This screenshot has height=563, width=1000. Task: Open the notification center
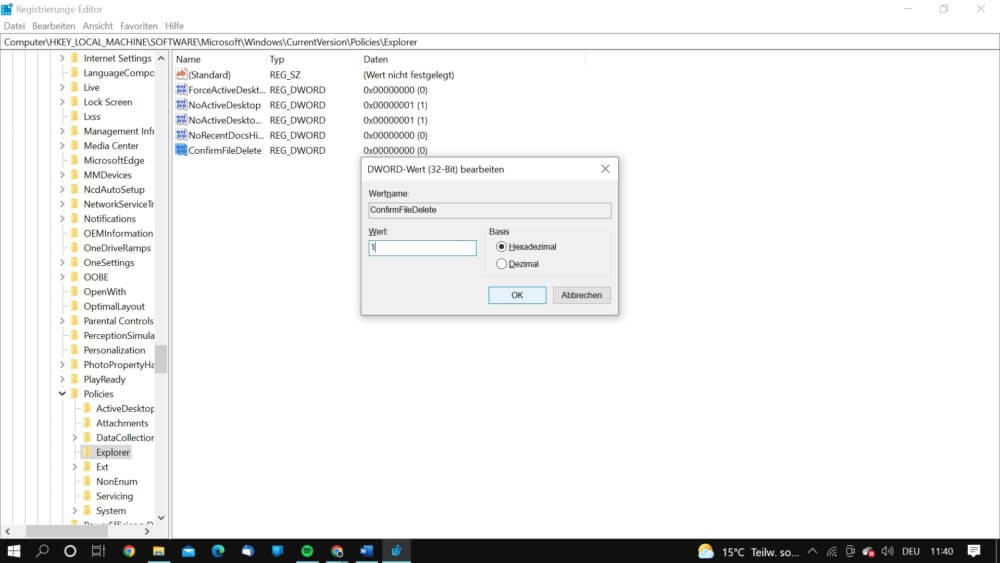pos(974,552)
